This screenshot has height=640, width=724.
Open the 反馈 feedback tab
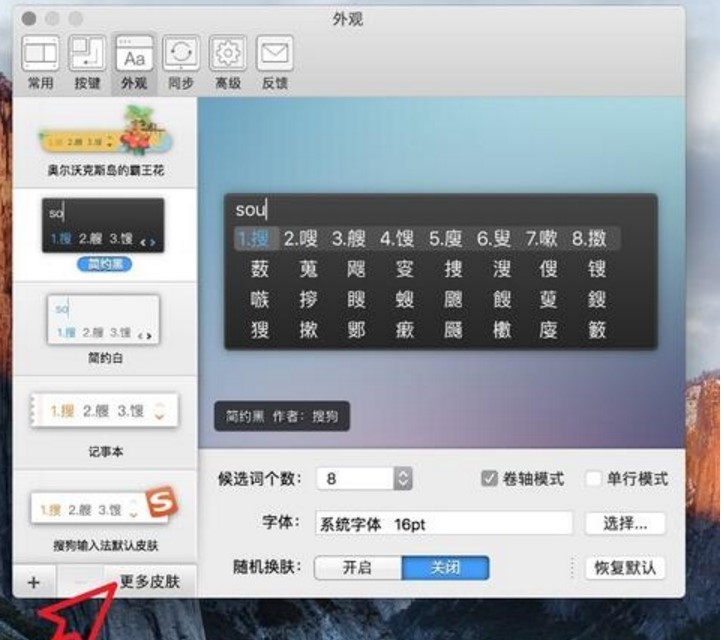pyautogui.click(x=275, y=62)
